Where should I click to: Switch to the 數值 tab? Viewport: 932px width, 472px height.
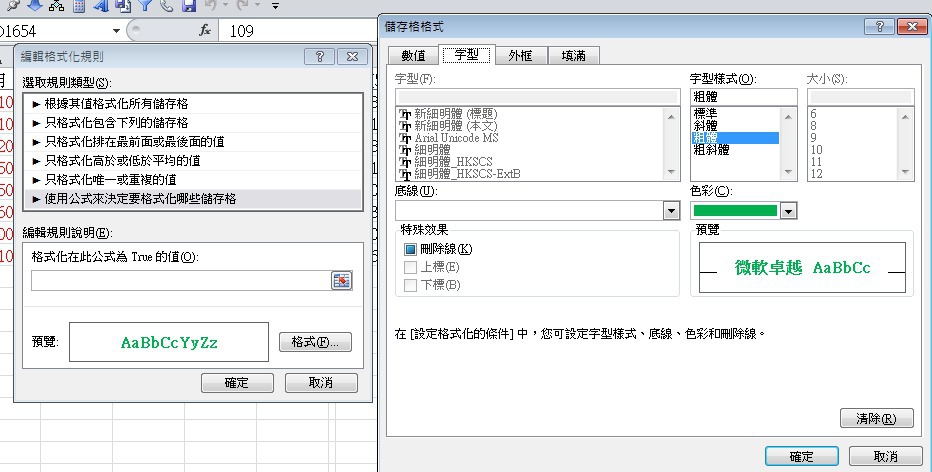pyautogui.click(x=413, y=55)
